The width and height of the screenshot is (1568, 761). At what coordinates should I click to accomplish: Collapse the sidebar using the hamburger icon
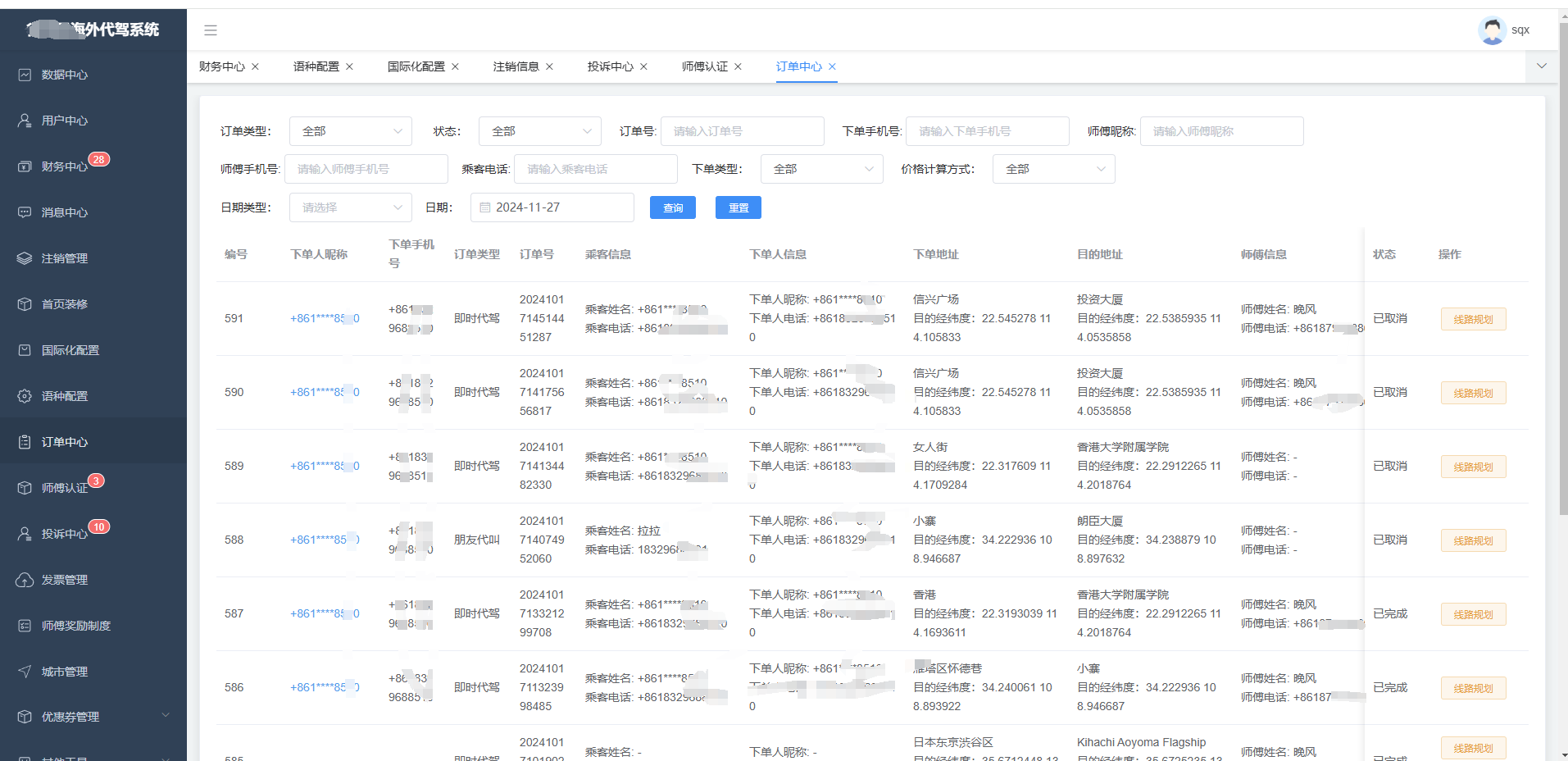pos(211,30)
